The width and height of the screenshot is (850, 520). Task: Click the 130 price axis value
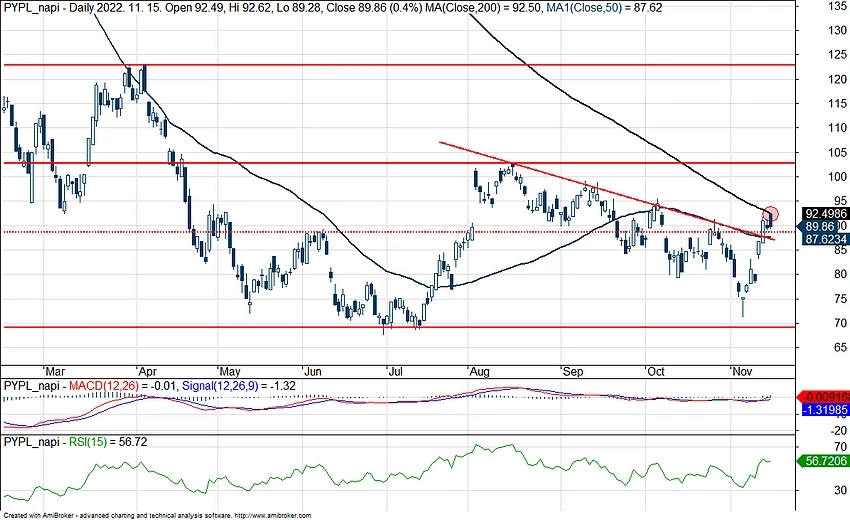[x=838, y=30]
